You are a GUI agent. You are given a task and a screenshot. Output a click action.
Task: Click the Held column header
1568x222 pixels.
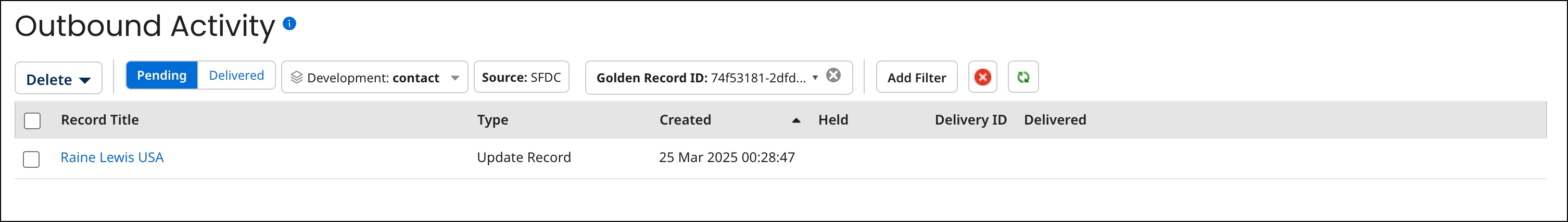tap(833, 120)
